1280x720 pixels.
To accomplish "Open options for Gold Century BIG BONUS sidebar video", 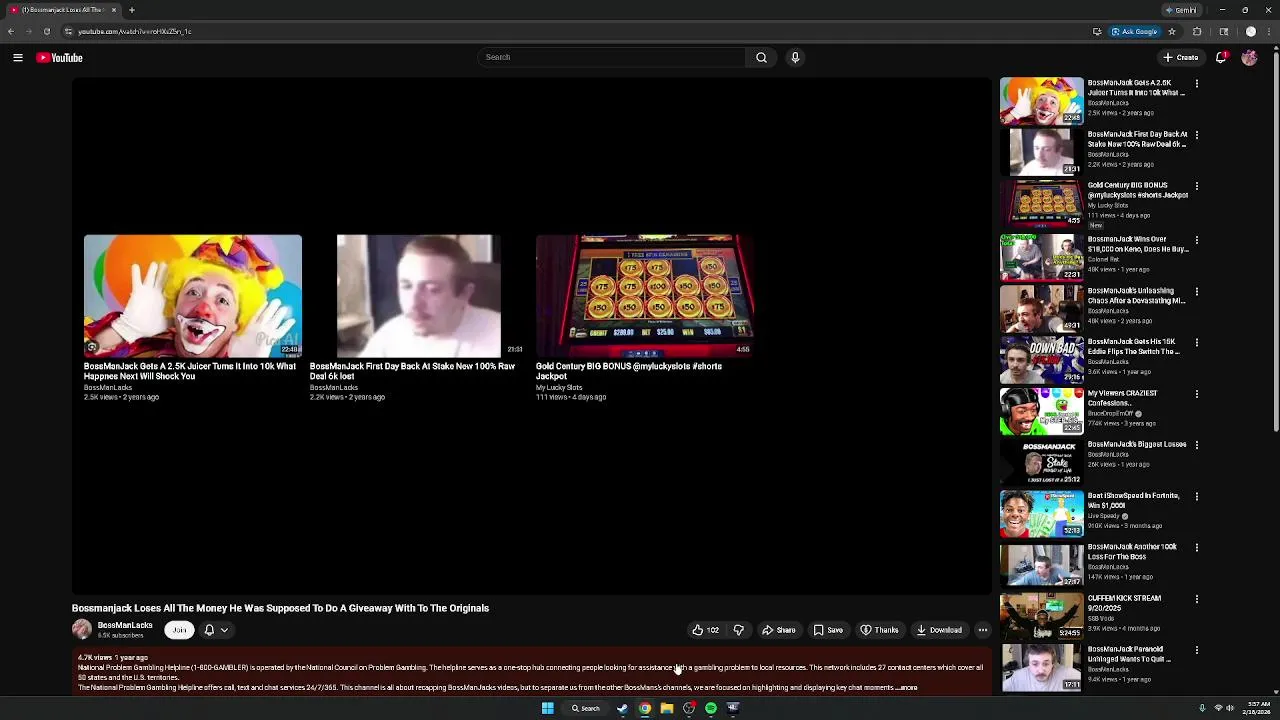I will coord(1196,186).
